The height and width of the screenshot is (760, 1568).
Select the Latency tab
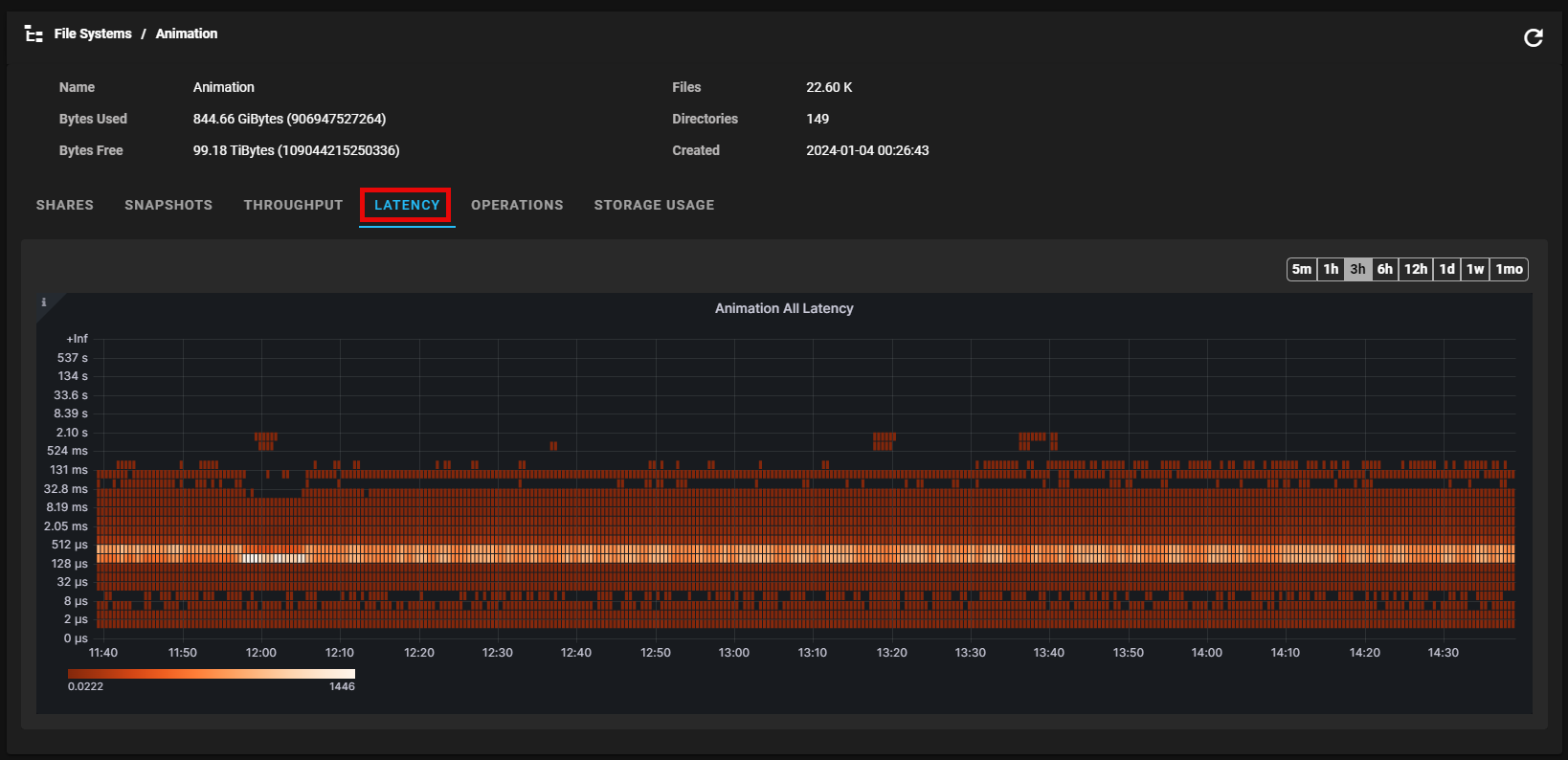pyautogui.click(x=407, y=205)
